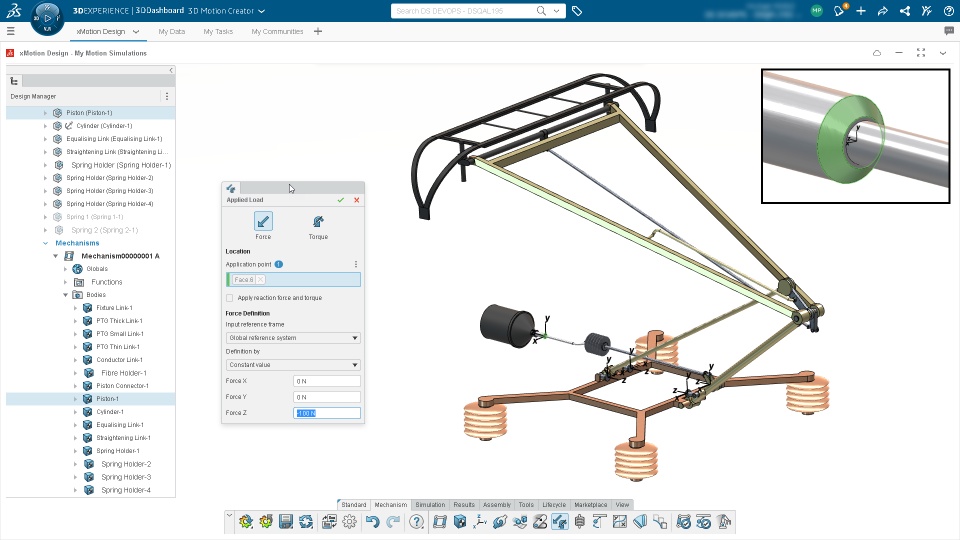Image resolution: width=960 pixels, height=540 pixels.
Task: Click the shaded cube icon in action bar
Action: coord(460,522)
